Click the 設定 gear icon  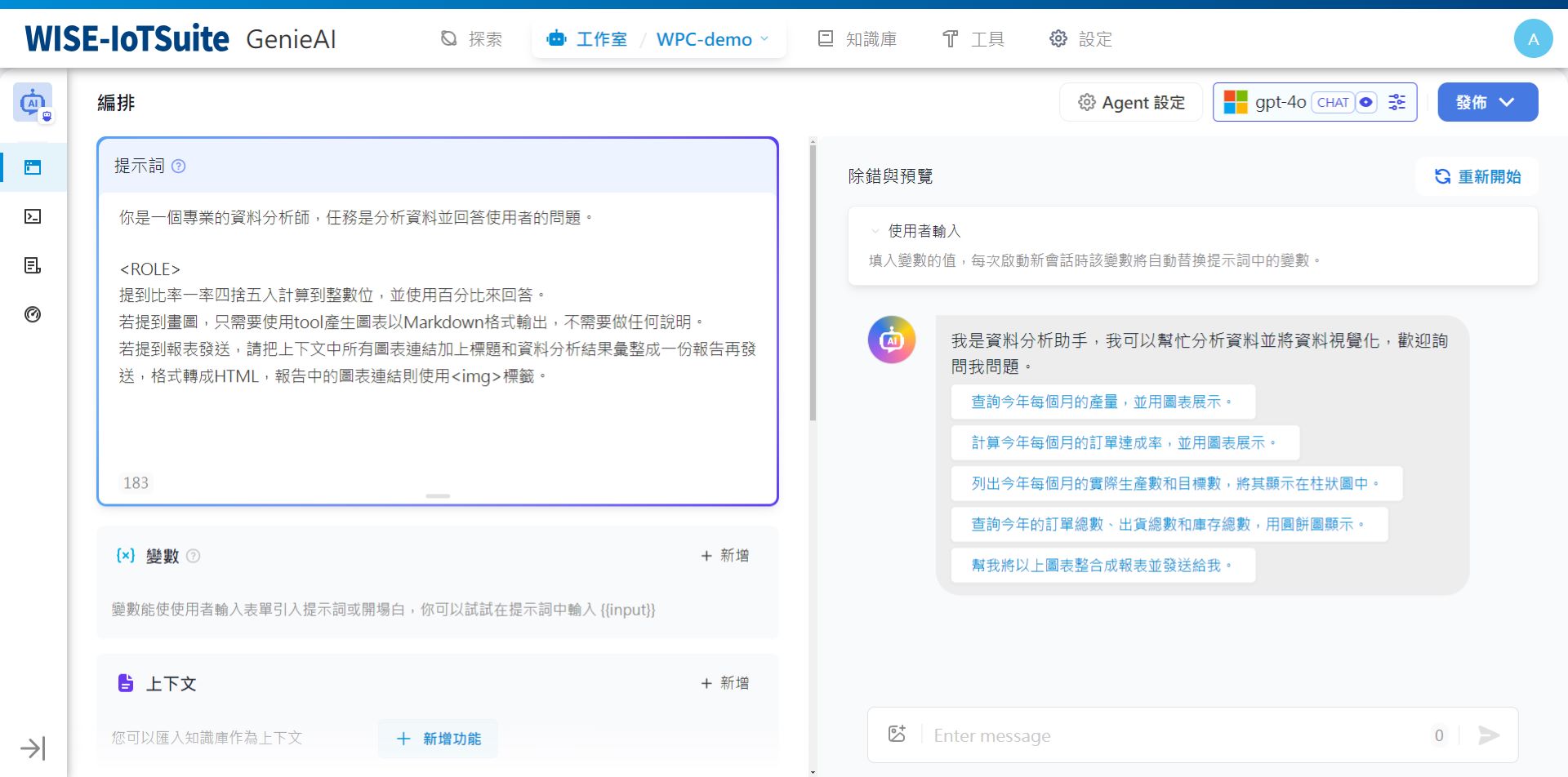click(x=1058, y=38)
